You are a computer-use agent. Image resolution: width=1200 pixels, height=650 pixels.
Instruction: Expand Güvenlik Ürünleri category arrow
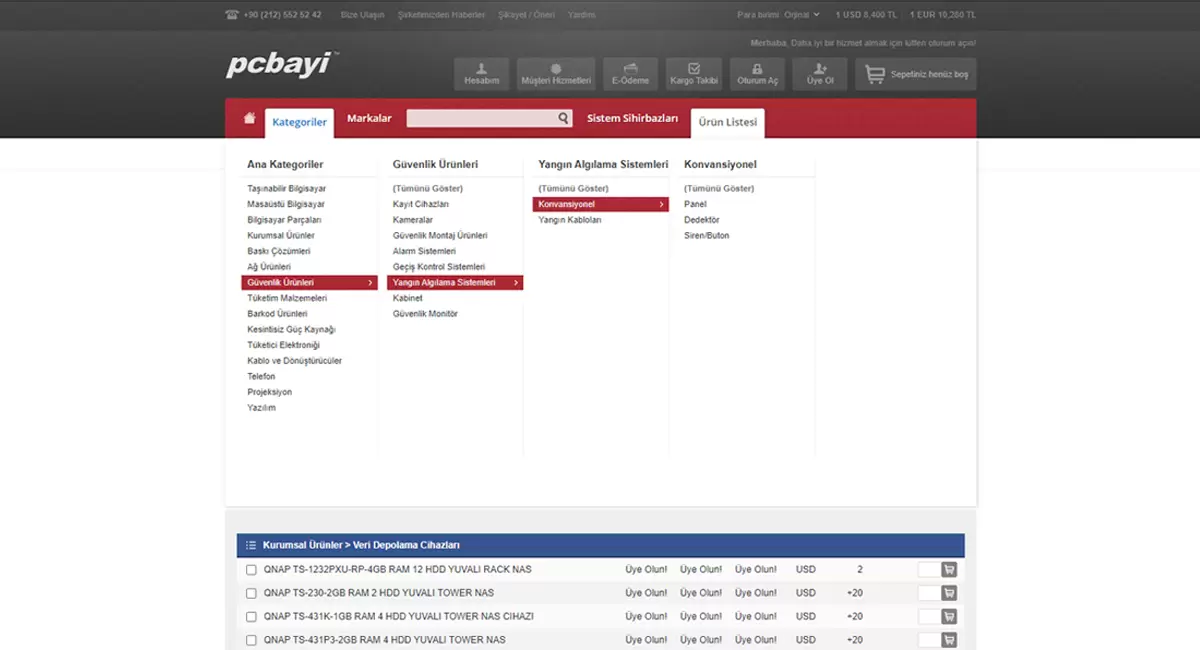pos(370,283)
